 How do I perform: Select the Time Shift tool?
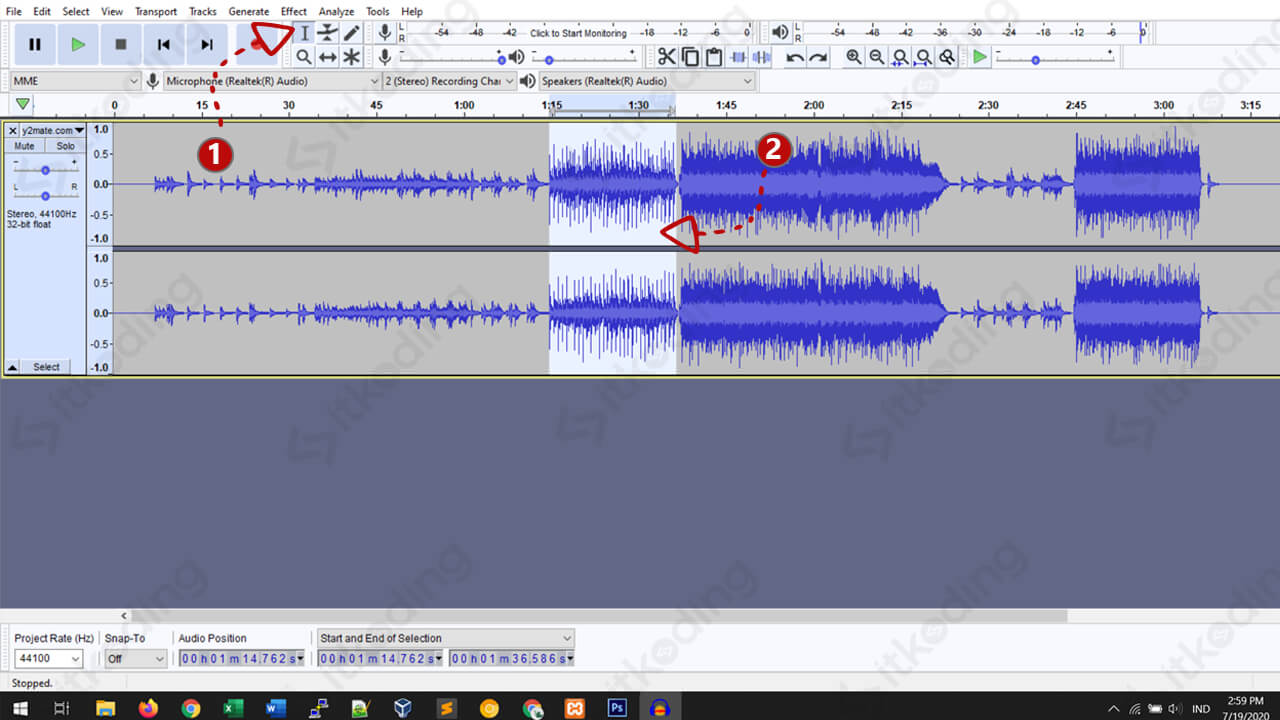328,57
